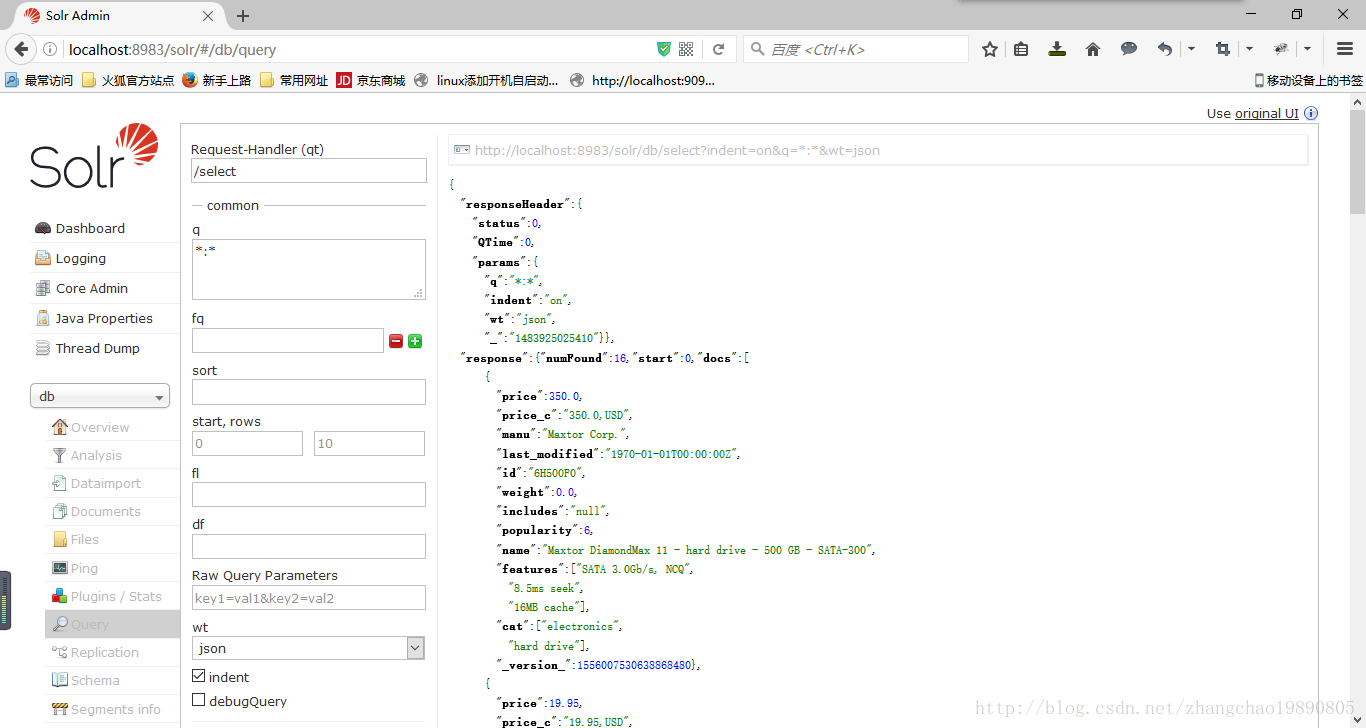Open browser chat bubble icon
The height and width of the screenshot is (728, 1366).
[x=1129, y=49]
